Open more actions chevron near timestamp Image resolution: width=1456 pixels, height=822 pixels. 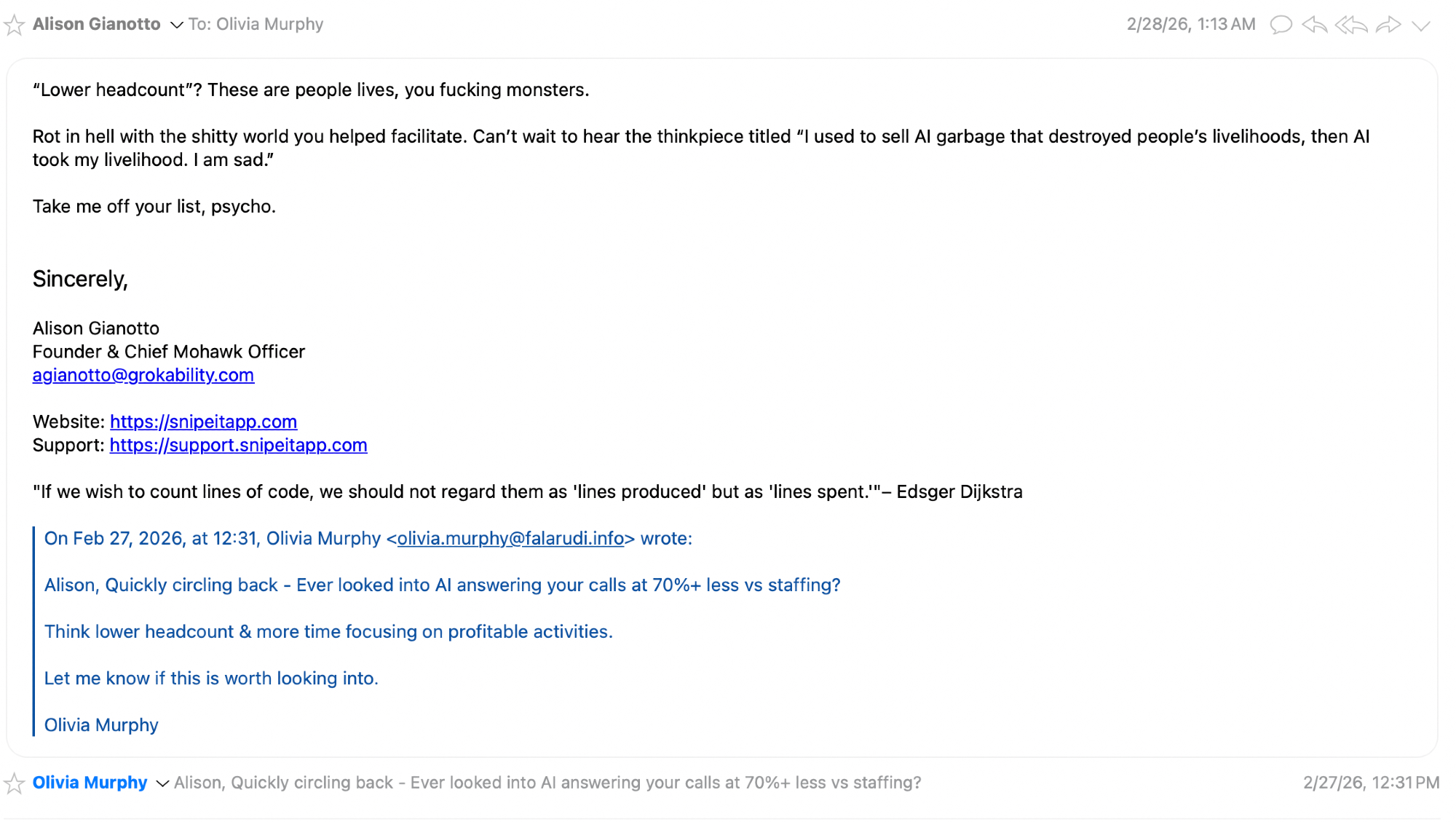point(1421,25)
